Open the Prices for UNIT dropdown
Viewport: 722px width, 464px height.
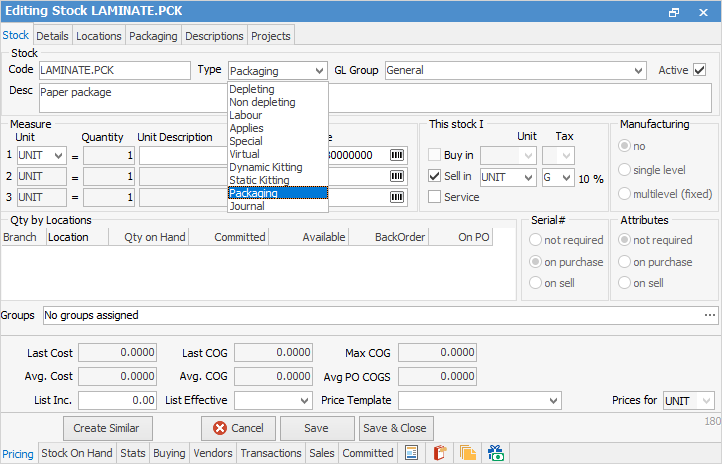click(x=706, y=400)
